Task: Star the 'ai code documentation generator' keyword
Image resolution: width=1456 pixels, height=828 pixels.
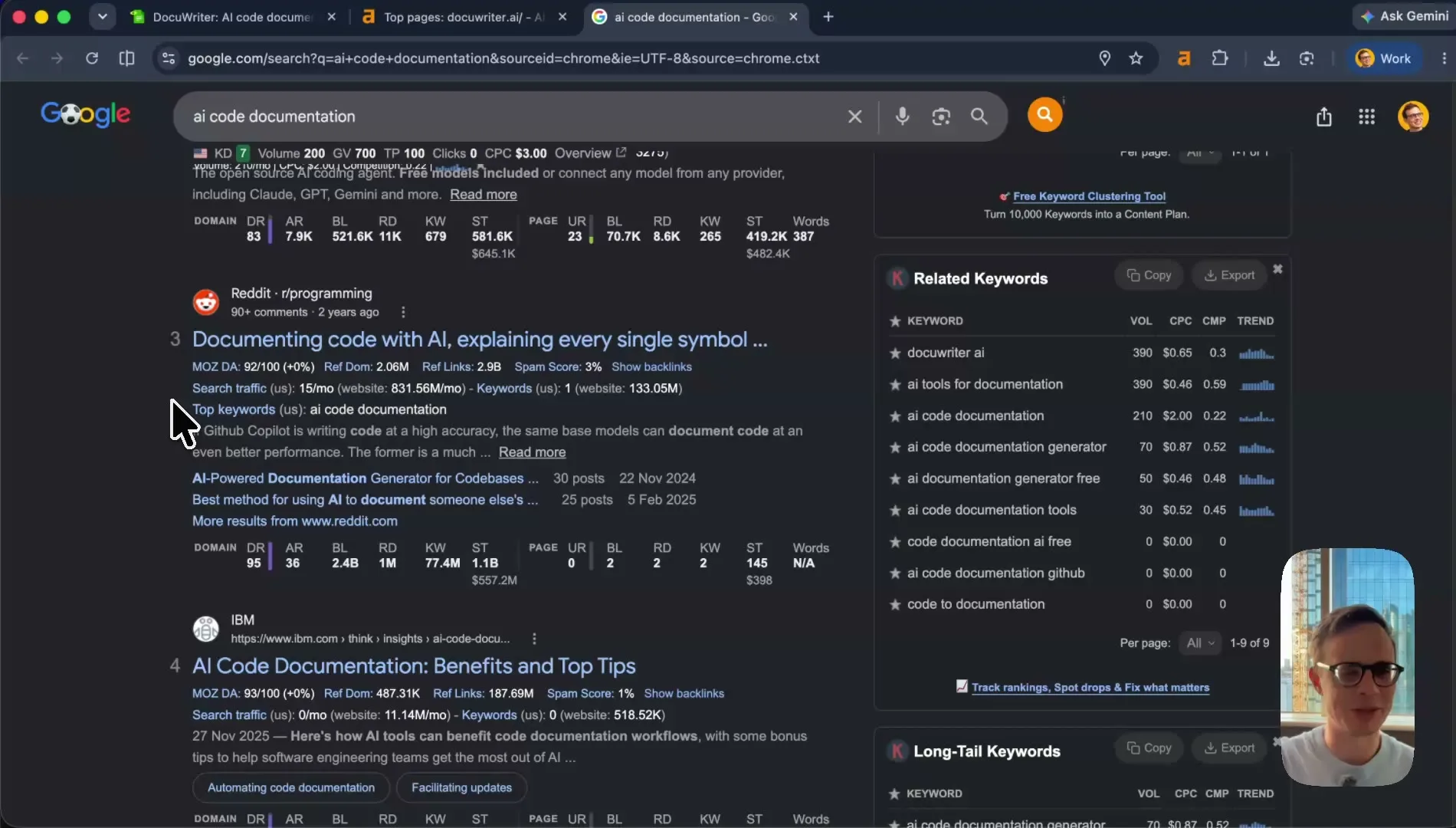Action: 894,447
